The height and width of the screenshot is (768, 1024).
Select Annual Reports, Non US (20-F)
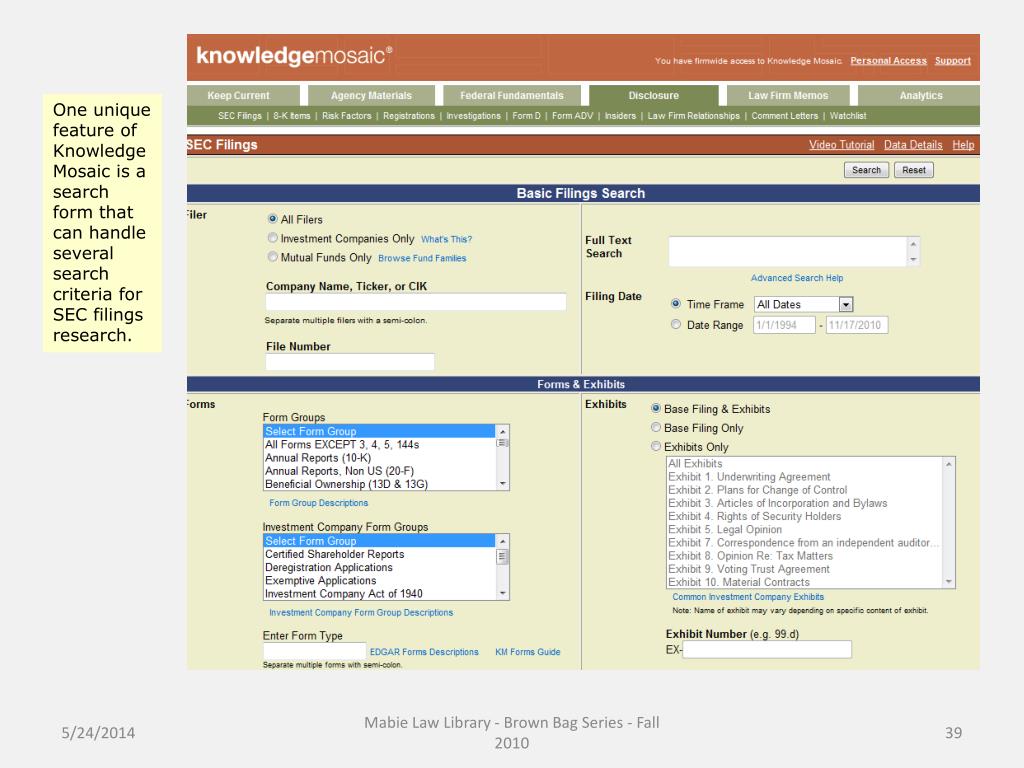coord(379,471)
